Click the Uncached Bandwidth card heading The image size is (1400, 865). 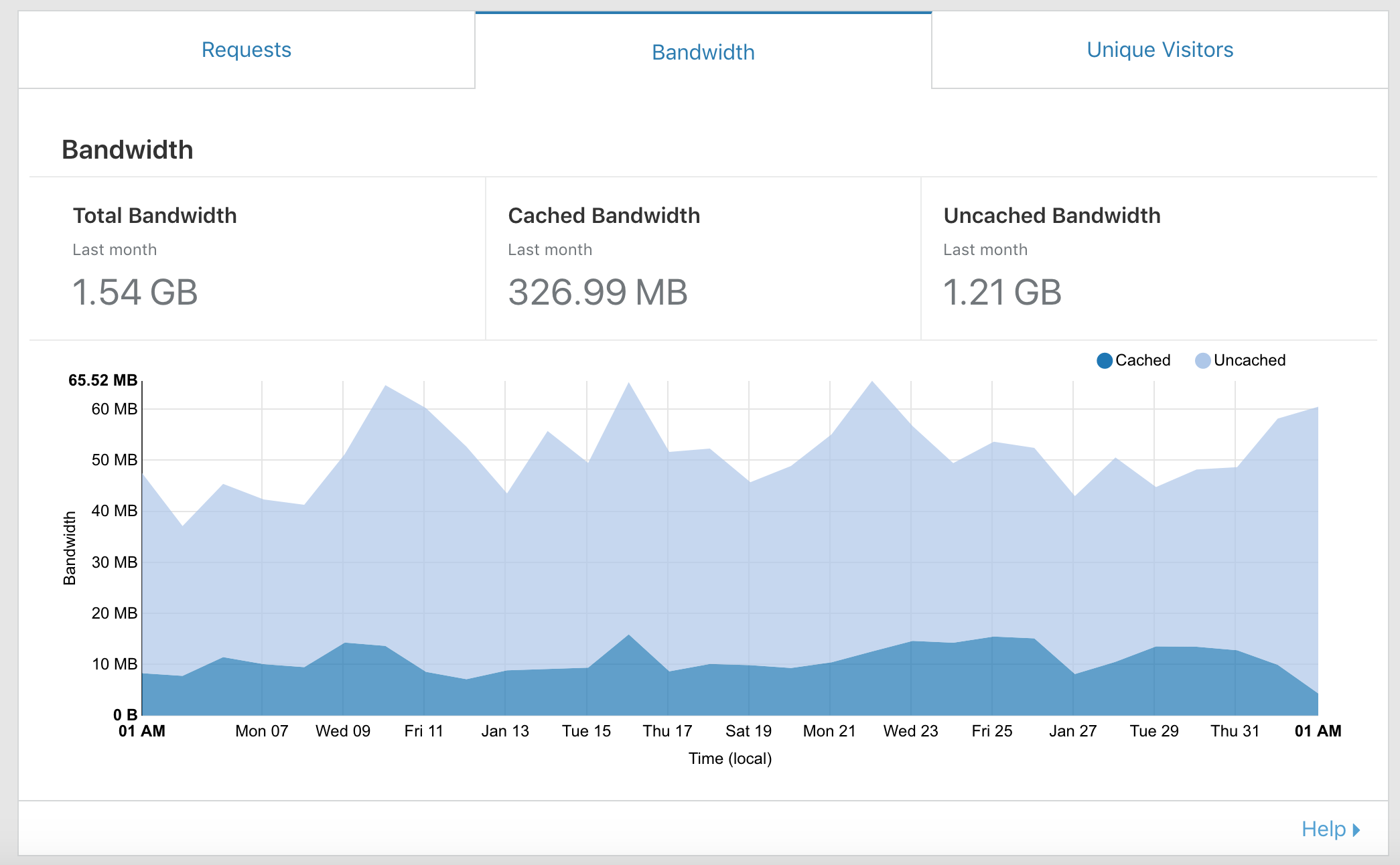(x=1052, y=216)
